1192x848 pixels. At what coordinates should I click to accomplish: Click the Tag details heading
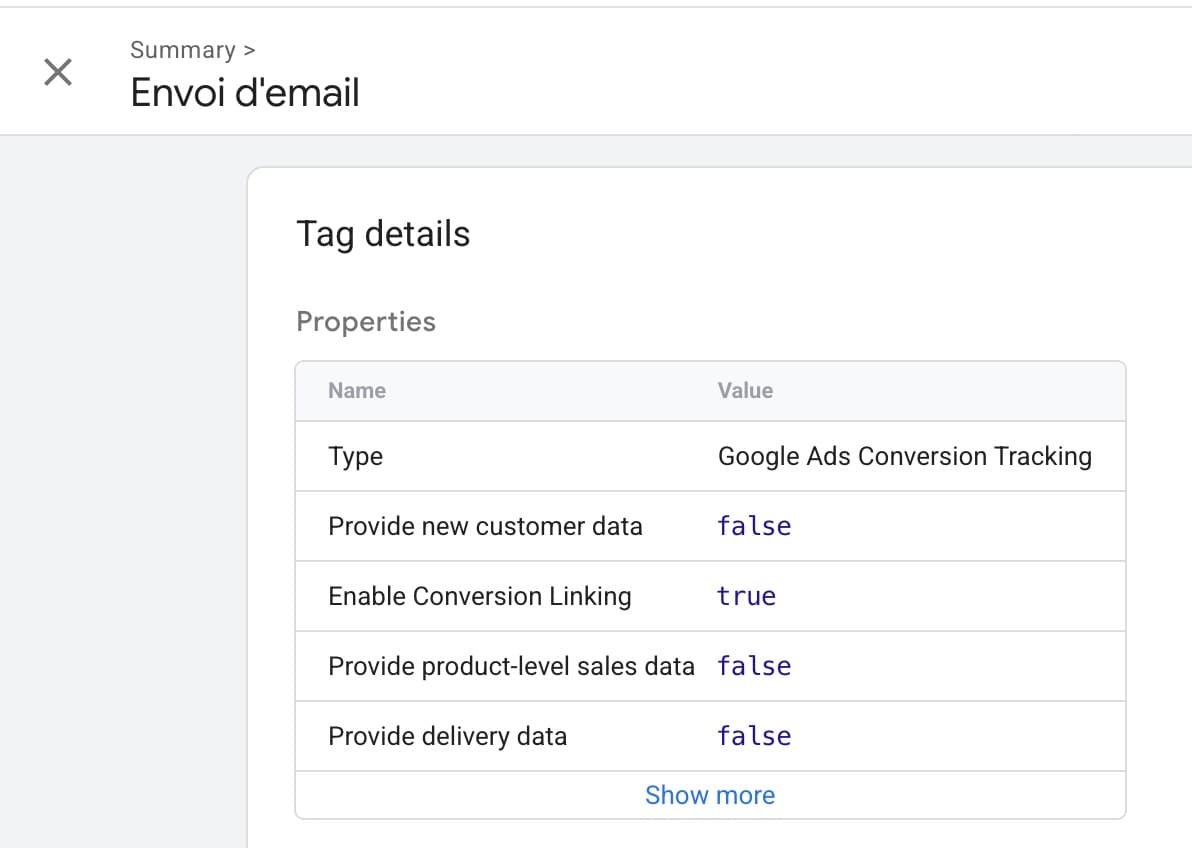[x=383, y=234]
